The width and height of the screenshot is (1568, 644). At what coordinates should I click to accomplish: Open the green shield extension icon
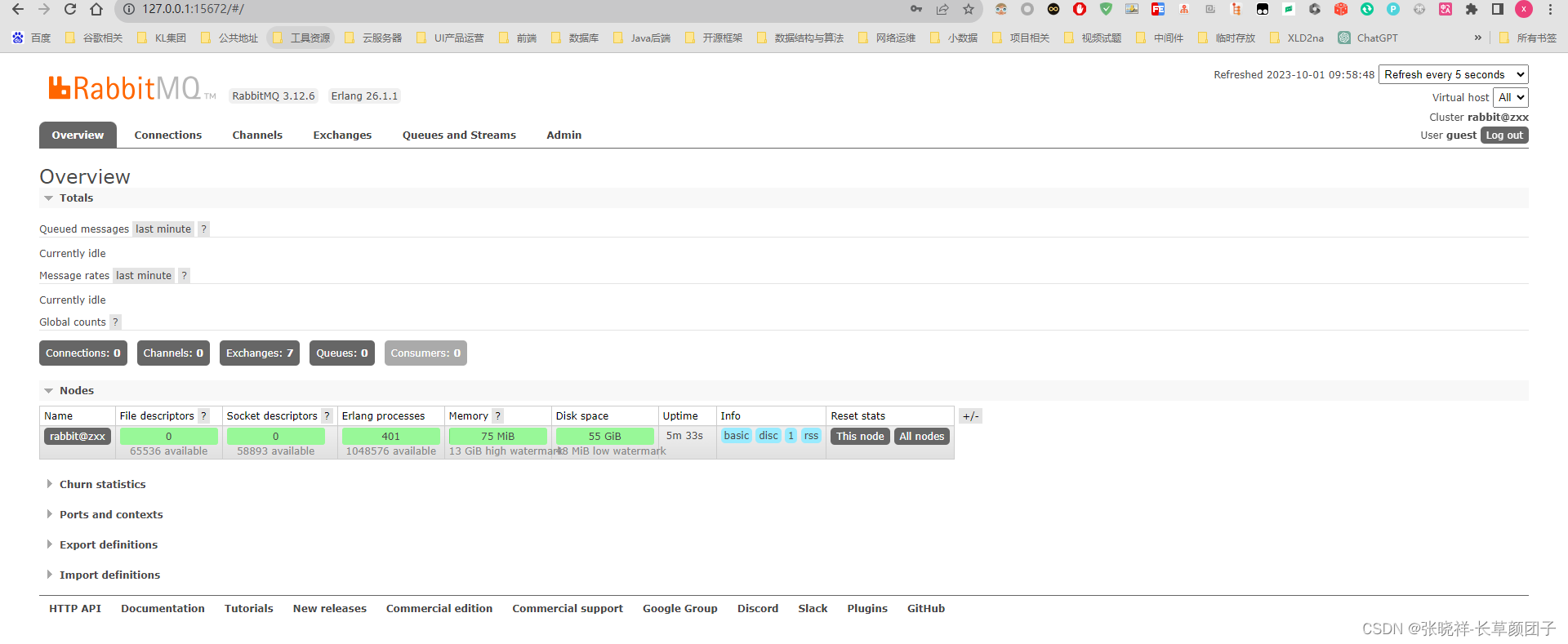click(1106, 10)
